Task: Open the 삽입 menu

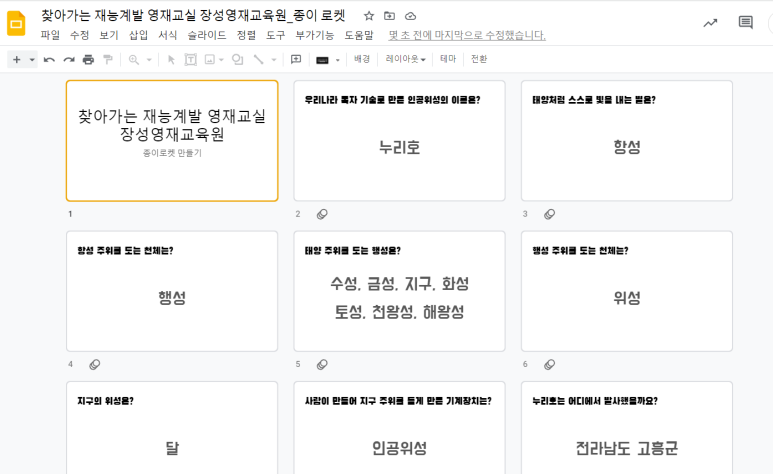Action: 139,35
